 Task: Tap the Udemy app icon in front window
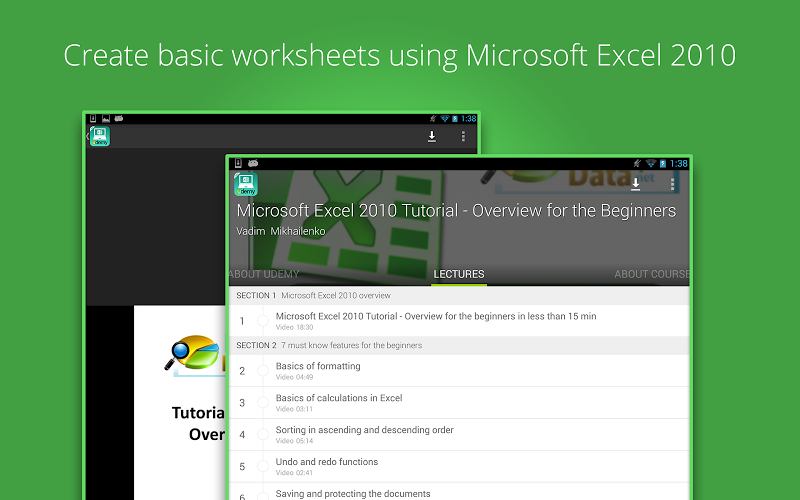point(246,184)
